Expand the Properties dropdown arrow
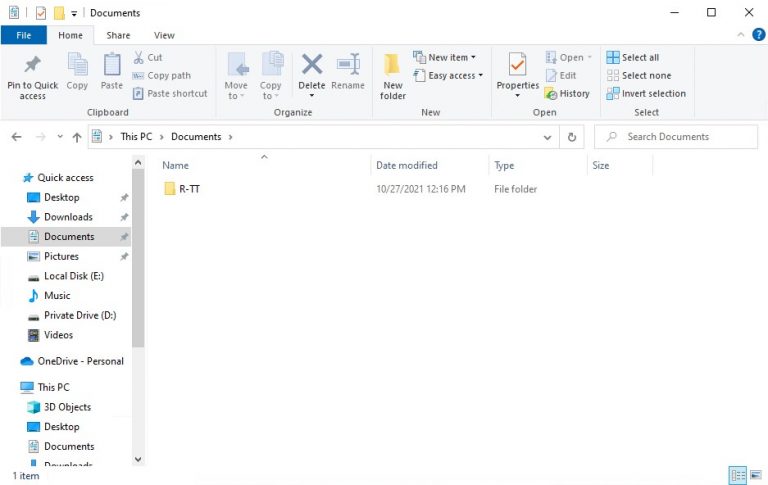Screen dimensions: 768x485 [x=517, y=96]
